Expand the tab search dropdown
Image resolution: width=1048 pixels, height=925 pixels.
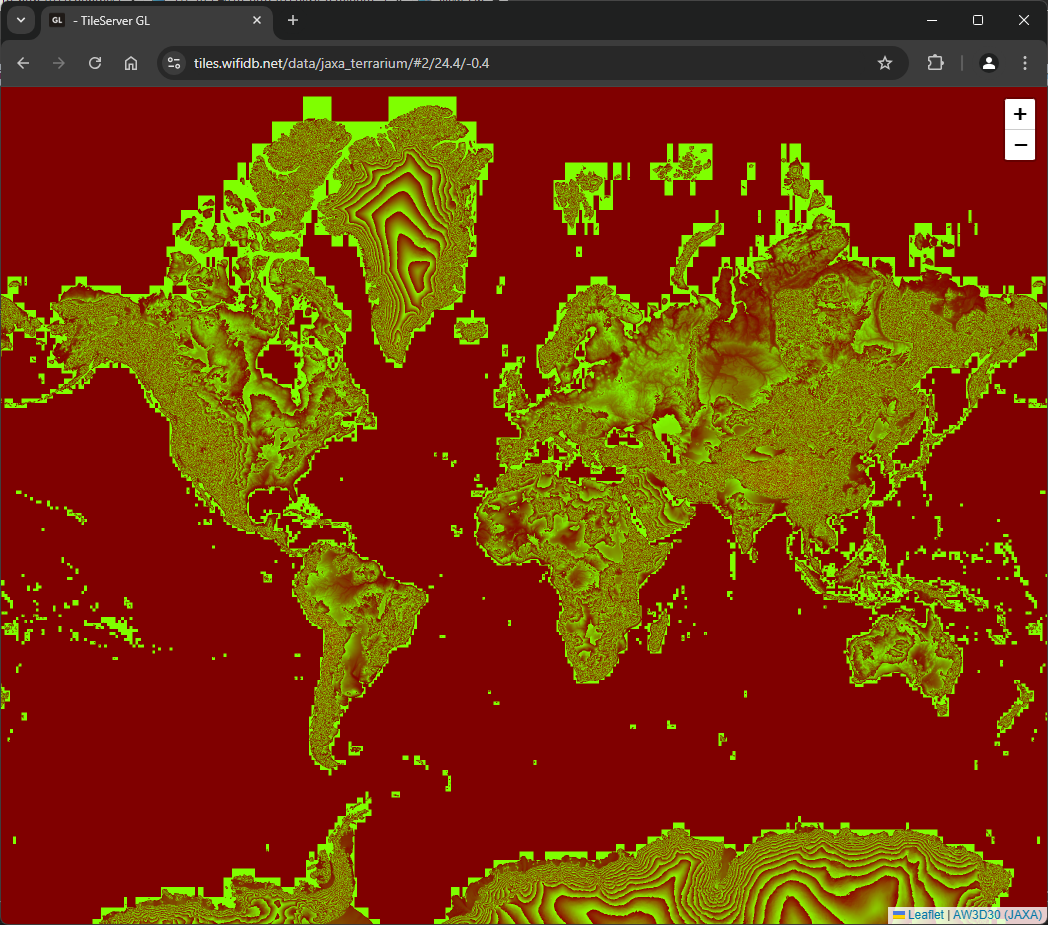click(x=20, y=20)
